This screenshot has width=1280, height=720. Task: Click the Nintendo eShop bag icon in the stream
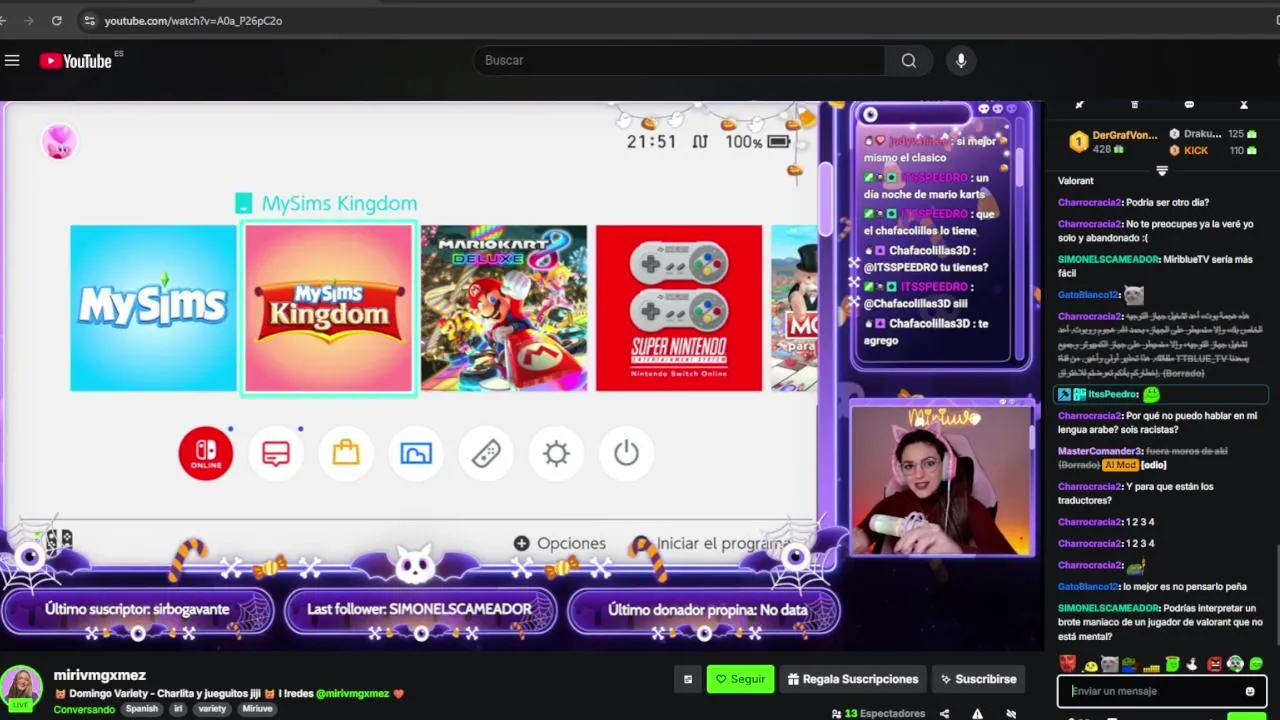coord(346,454)
